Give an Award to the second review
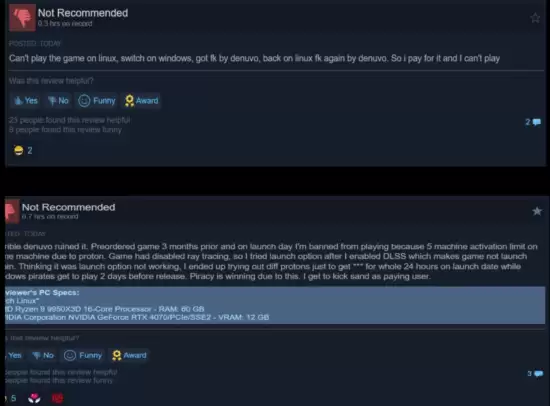 tap(129, 355)
